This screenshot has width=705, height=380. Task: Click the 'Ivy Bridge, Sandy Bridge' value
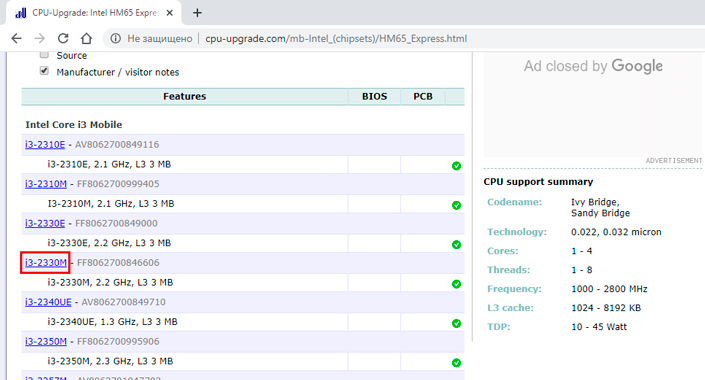600,207
